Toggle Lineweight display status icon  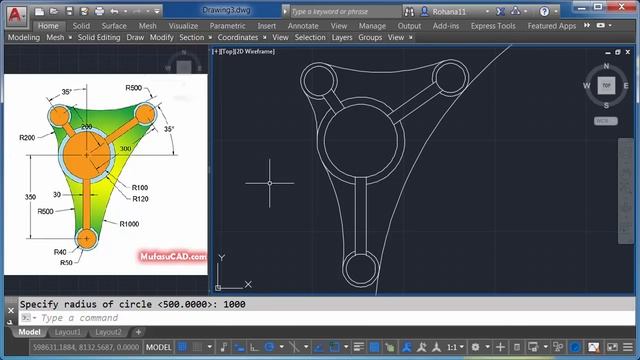point(359,347)
